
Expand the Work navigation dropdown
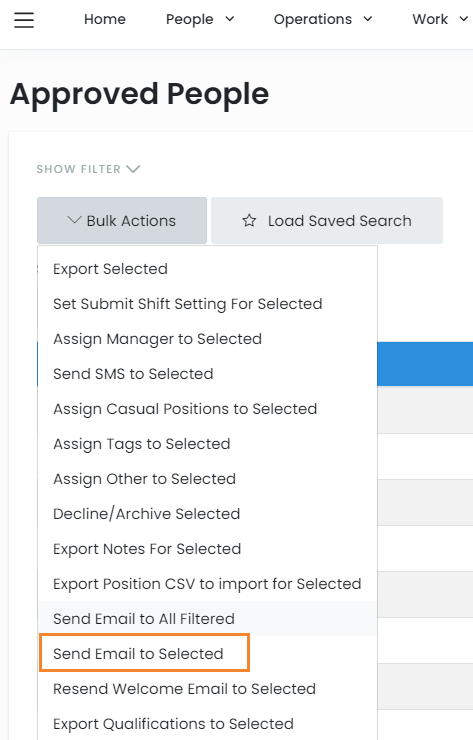pos(440,19)
